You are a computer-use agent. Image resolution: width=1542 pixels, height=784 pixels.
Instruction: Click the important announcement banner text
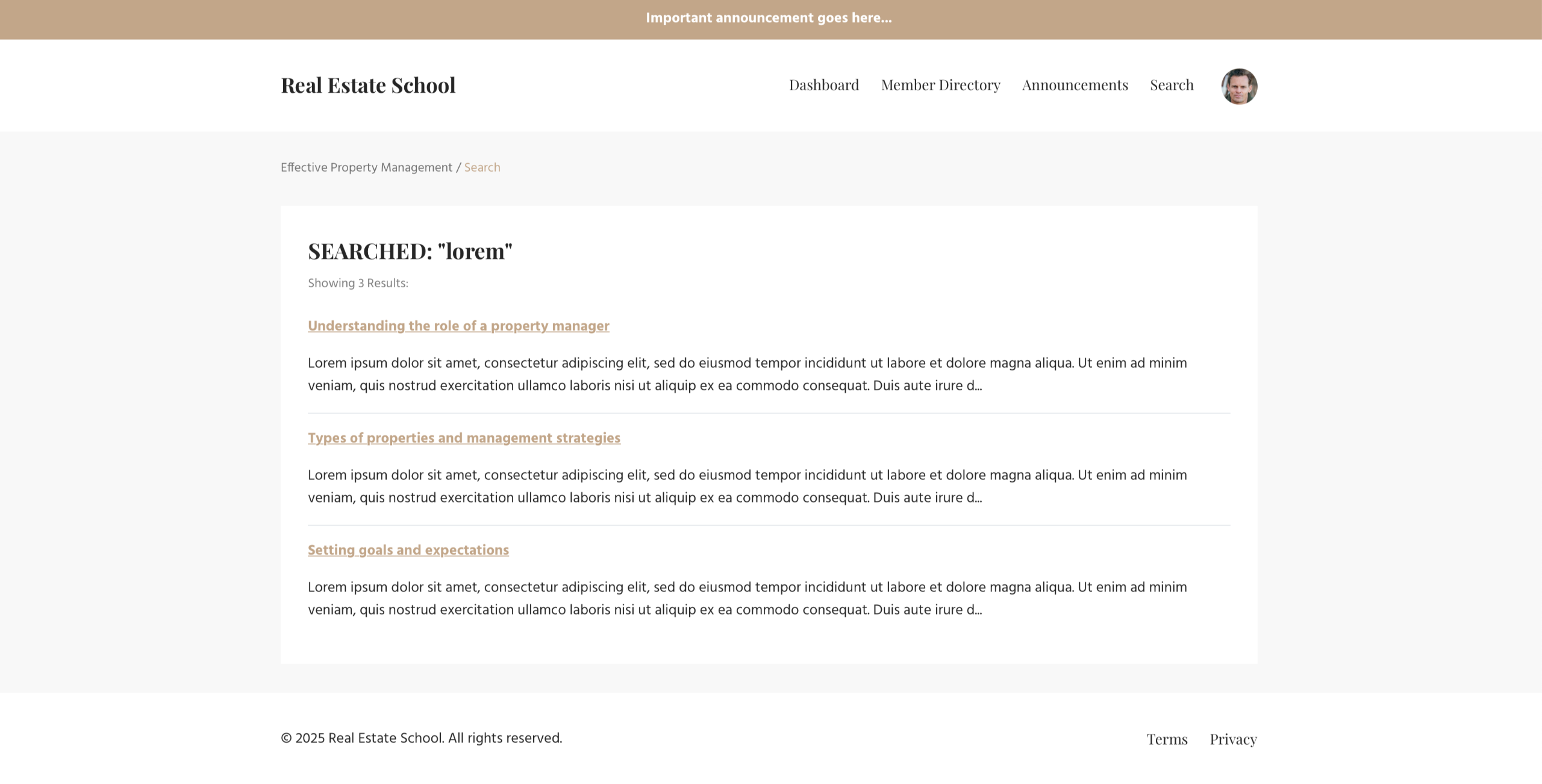click(x=769, y=18)
